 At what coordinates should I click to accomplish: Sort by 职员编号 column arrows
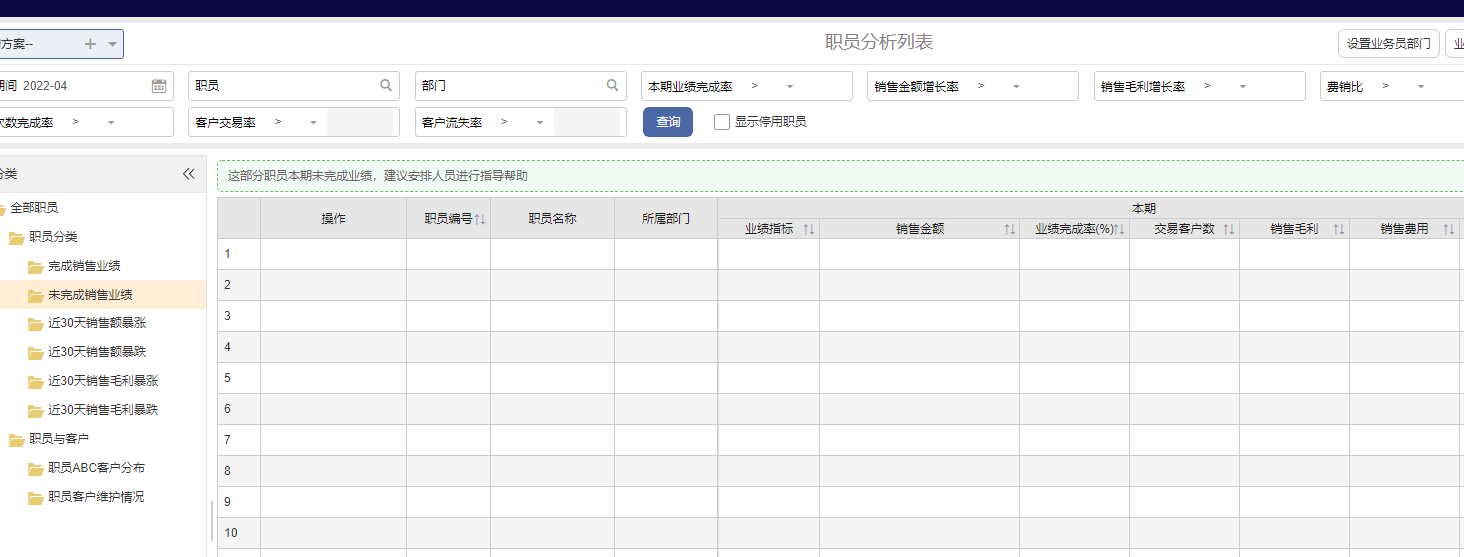[x=480, y=219]
